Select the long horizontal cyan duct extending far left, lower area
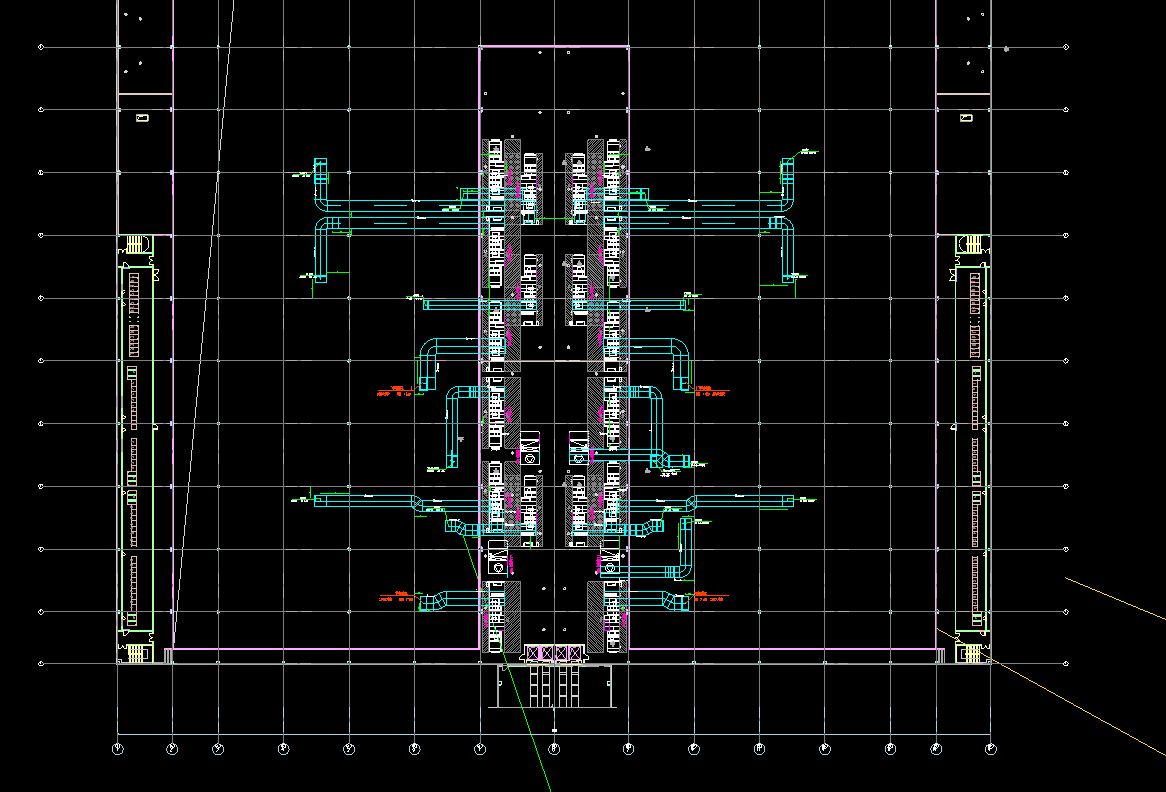The height and width of the screenshot is (792, 1166). (x=364, y=501)
